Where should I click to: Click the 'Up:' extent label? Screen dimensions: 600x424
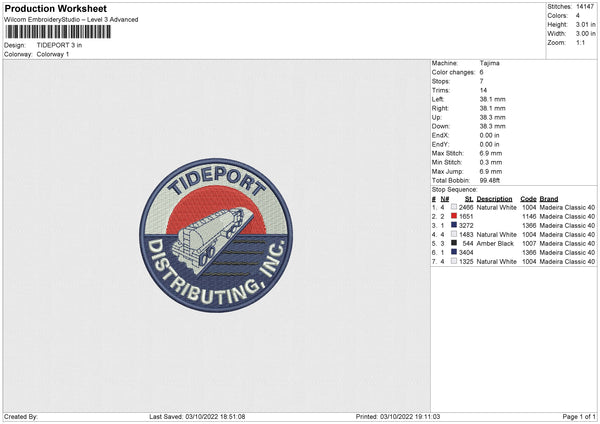[437, 117]
